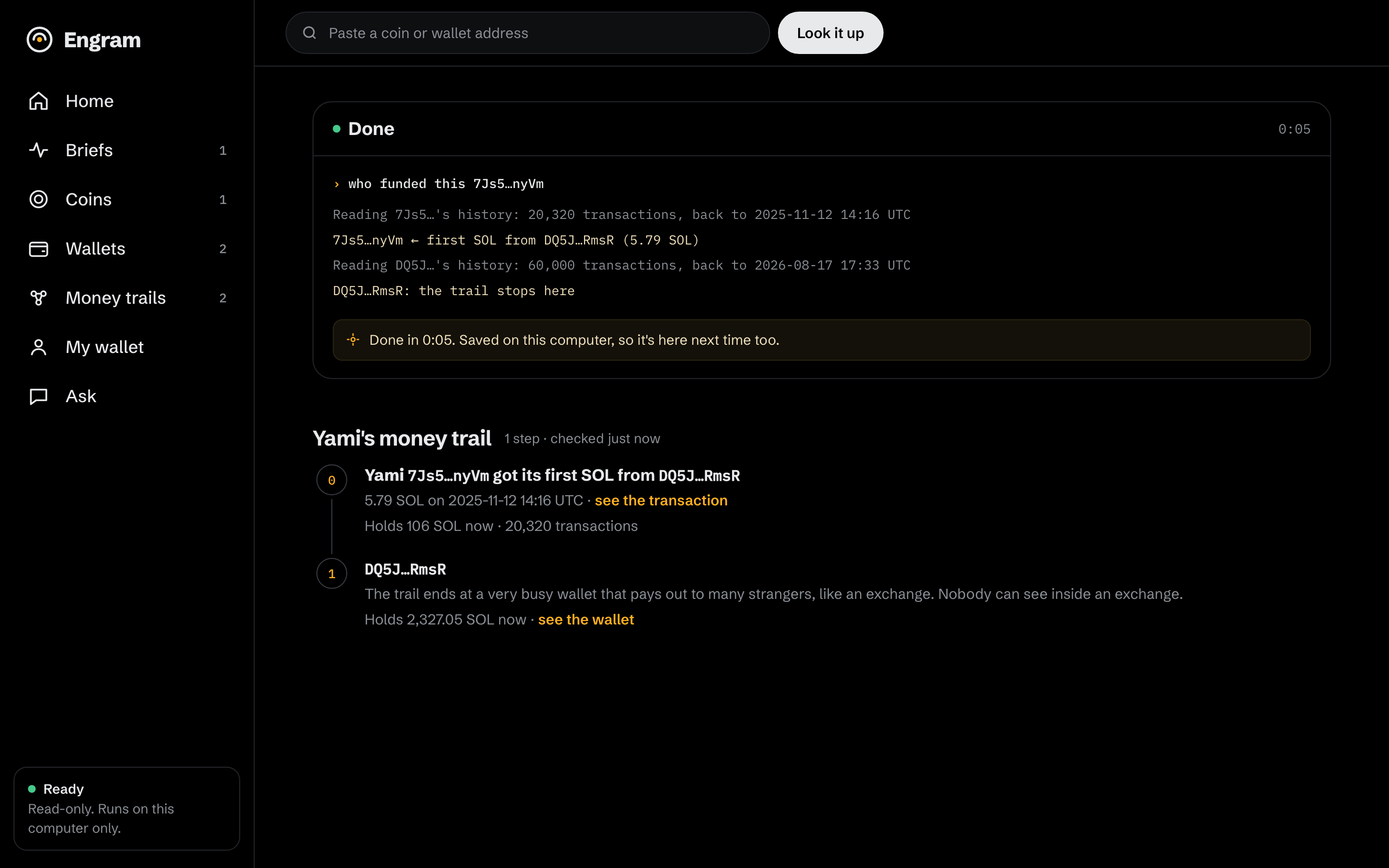Click the Home house icon
1389x868 pixels.
click(x=39, y=101)
